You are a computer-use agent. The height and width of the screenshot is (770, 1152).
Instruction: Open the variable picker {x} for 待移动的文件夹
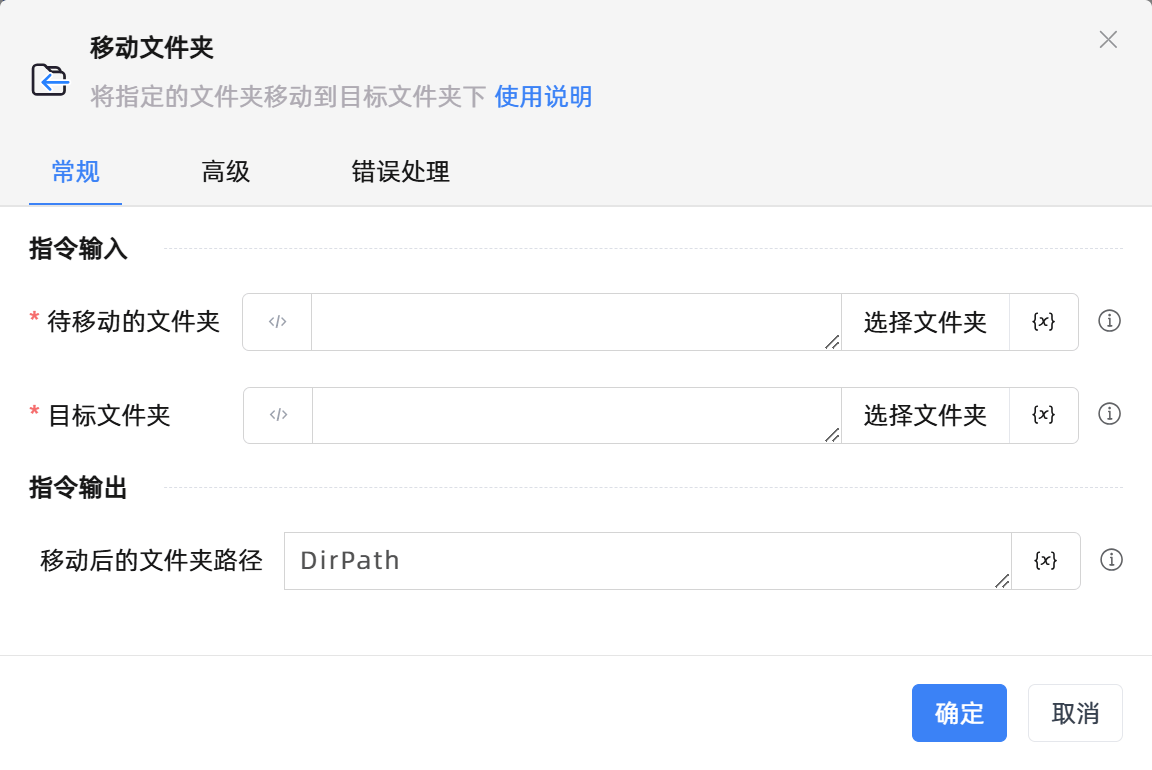point(1043,321)
